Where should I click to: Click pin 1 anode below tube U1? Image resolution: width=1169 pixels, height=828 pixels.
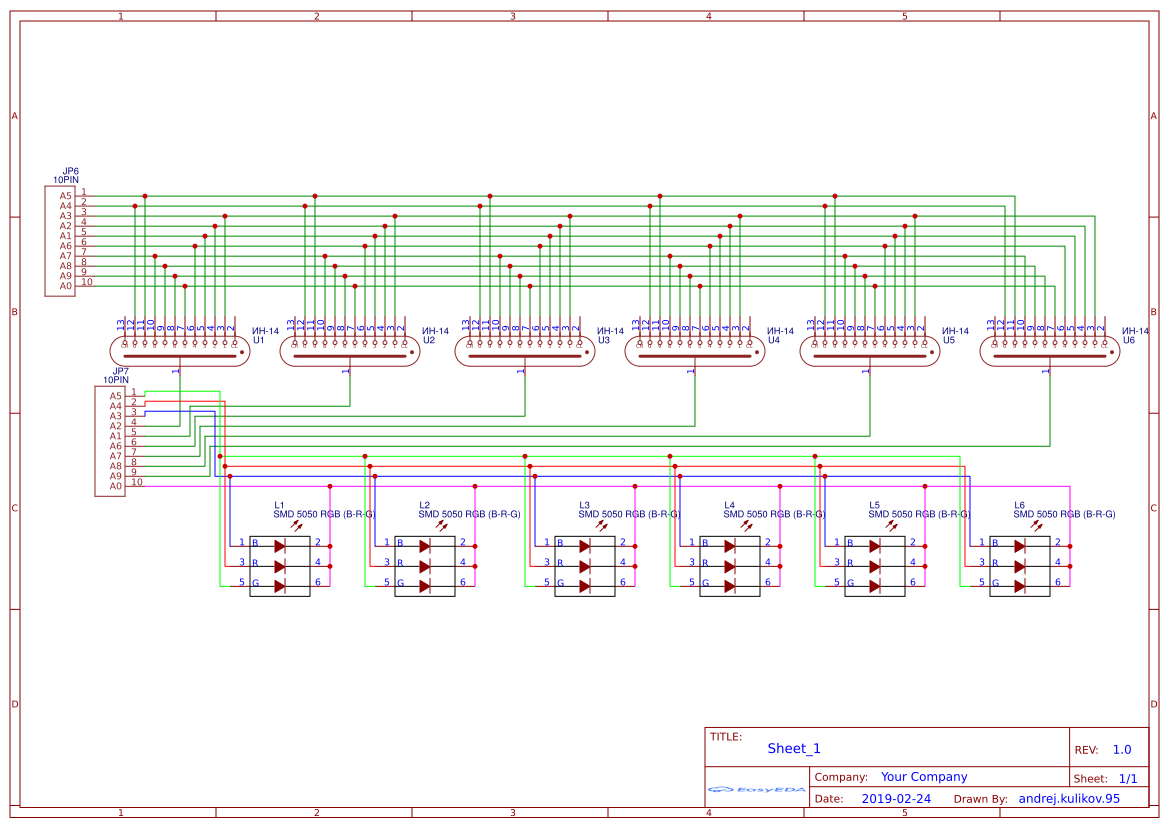176,370
